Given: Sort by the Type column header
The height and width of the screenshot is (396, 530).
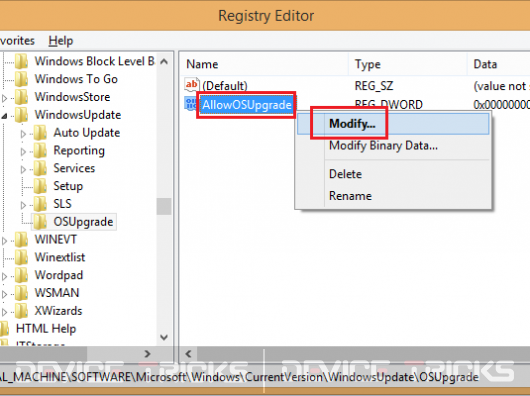Looking at the screenshot, I should tap(408, 64).
